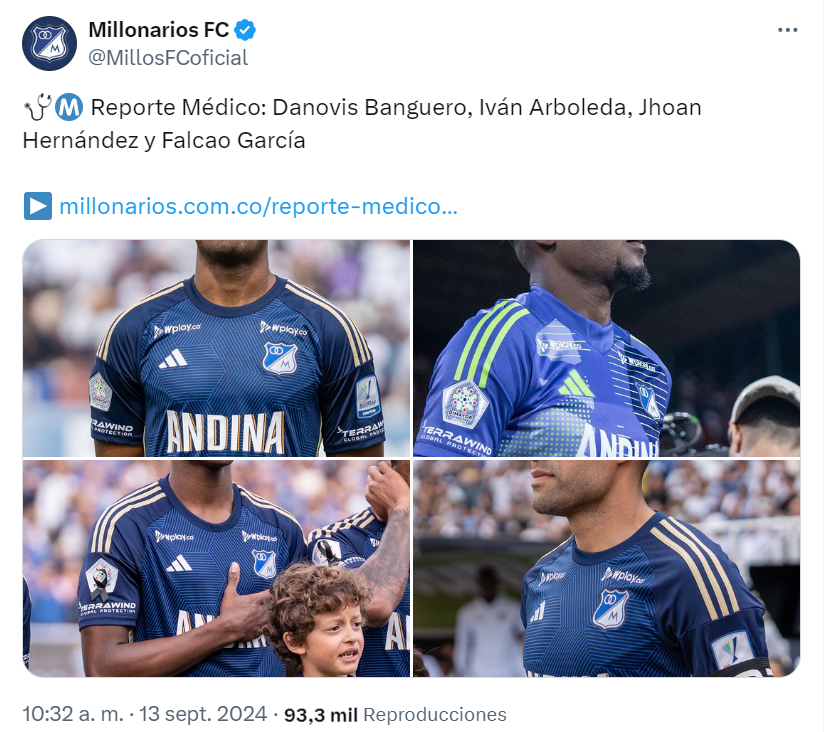The width and height of the screenshot is (827, 732).
Task: Click the Reproducciones label
Action: click(x=435, y=715)
